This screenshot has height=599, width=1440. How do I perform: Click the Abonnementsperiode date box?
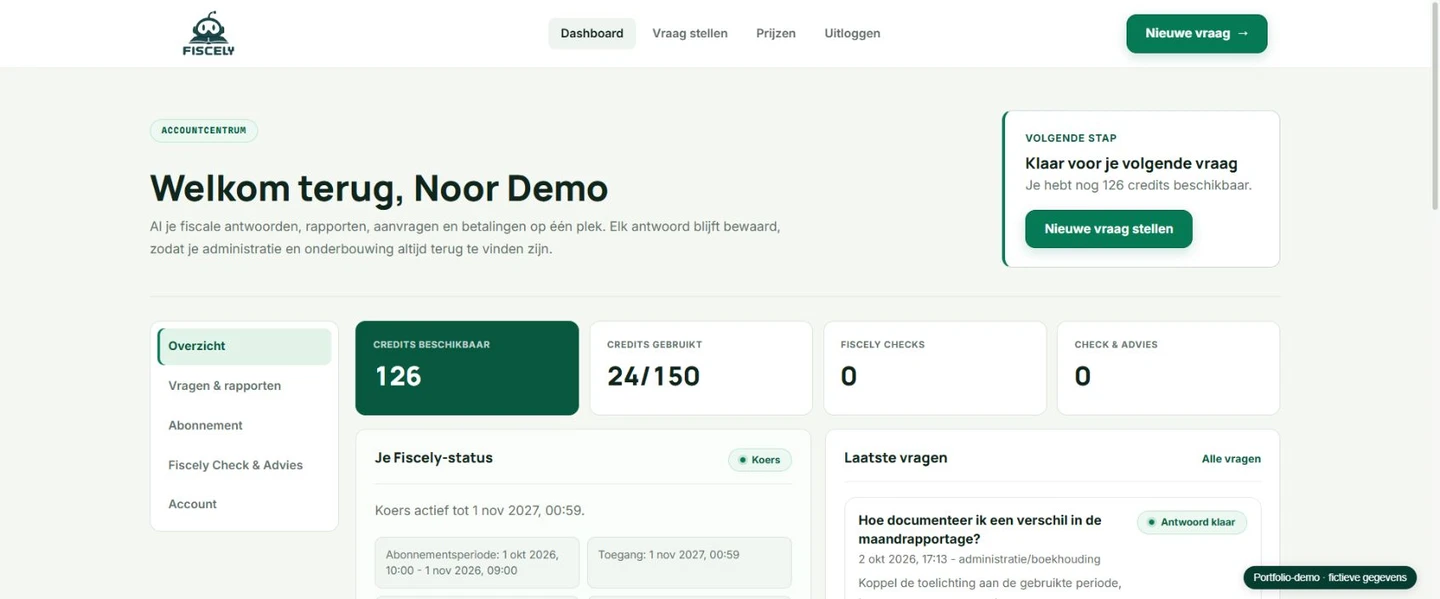click(477, 562)
